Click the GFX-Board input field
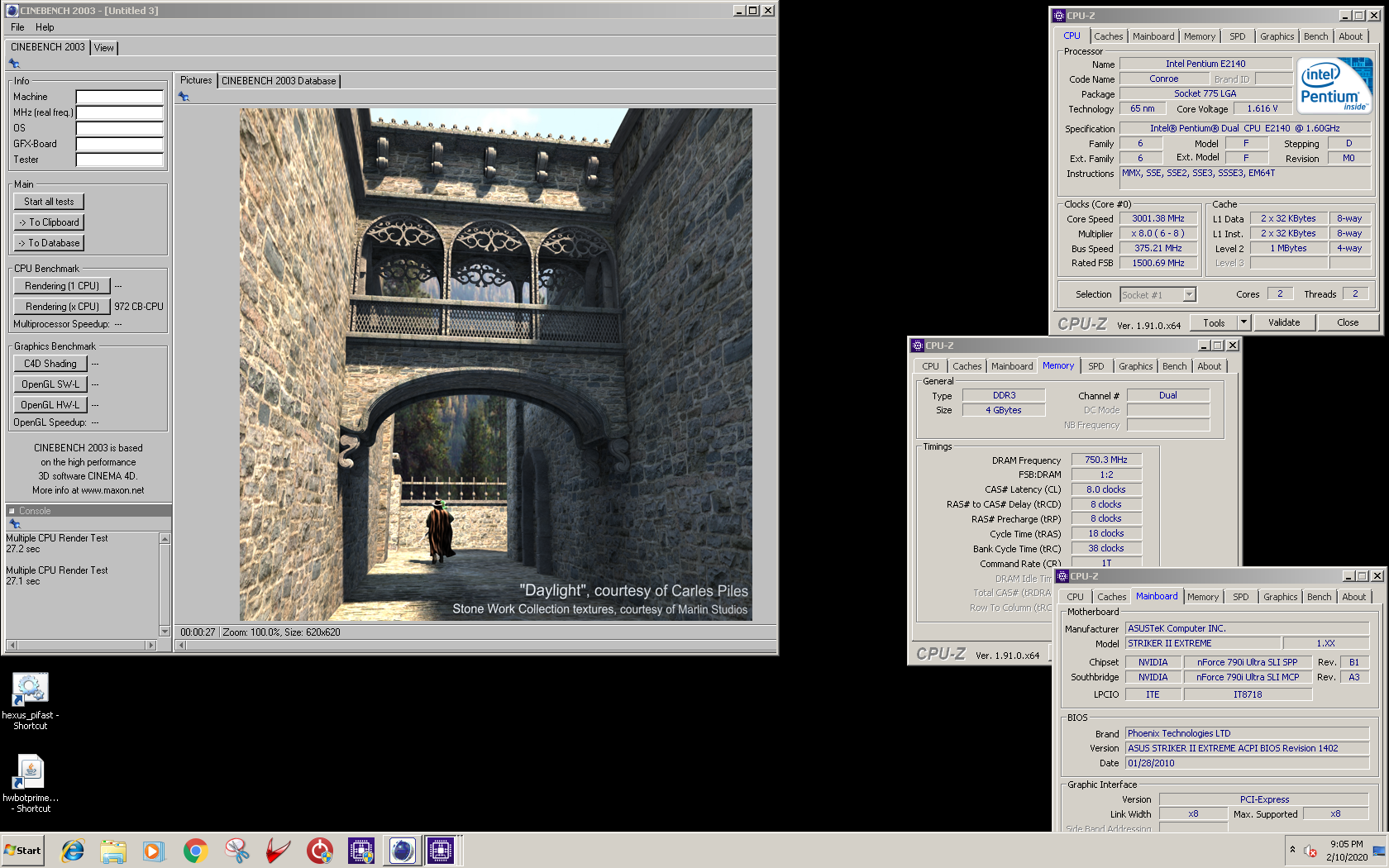This screenshot has height=868, width=1389. (120, 144)
